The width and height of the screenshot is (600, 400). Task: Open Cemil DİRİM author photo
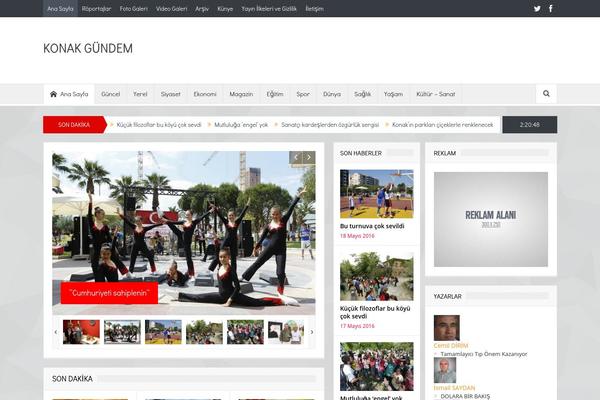447,328
